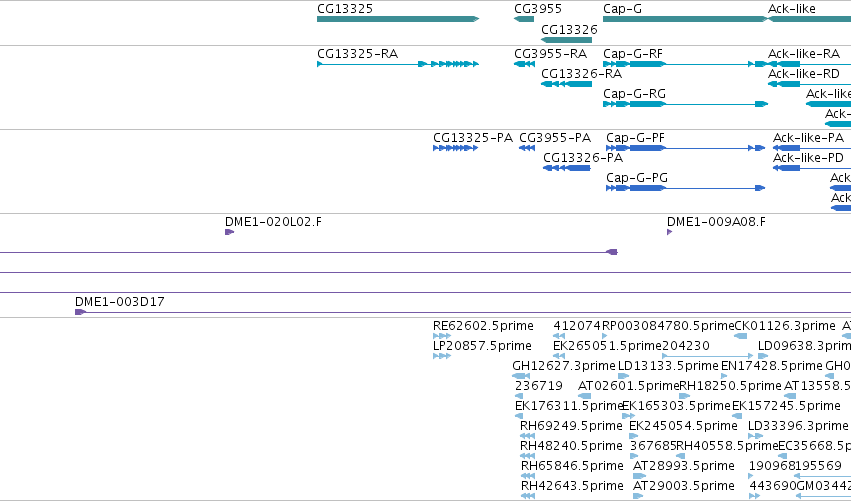Click the Ack-like-RD transcript

click(809, 84)
